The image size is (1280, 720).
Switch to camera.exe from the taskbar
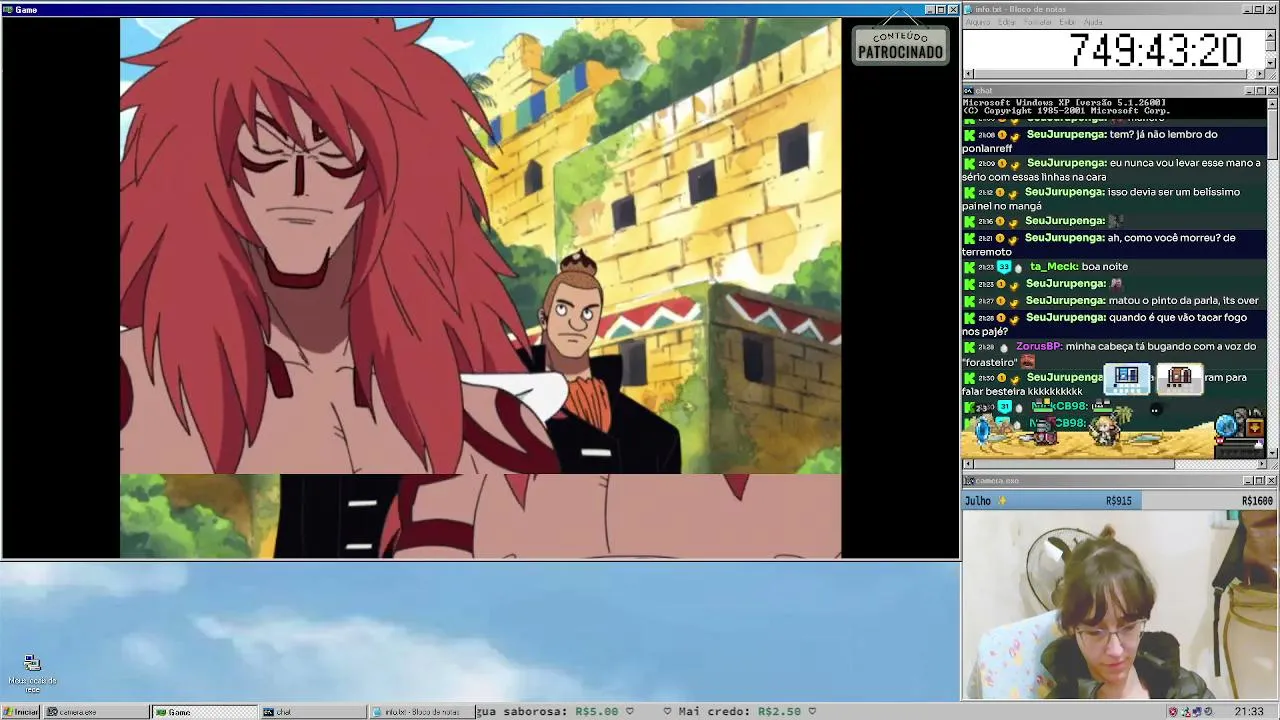tap(97, 712)
